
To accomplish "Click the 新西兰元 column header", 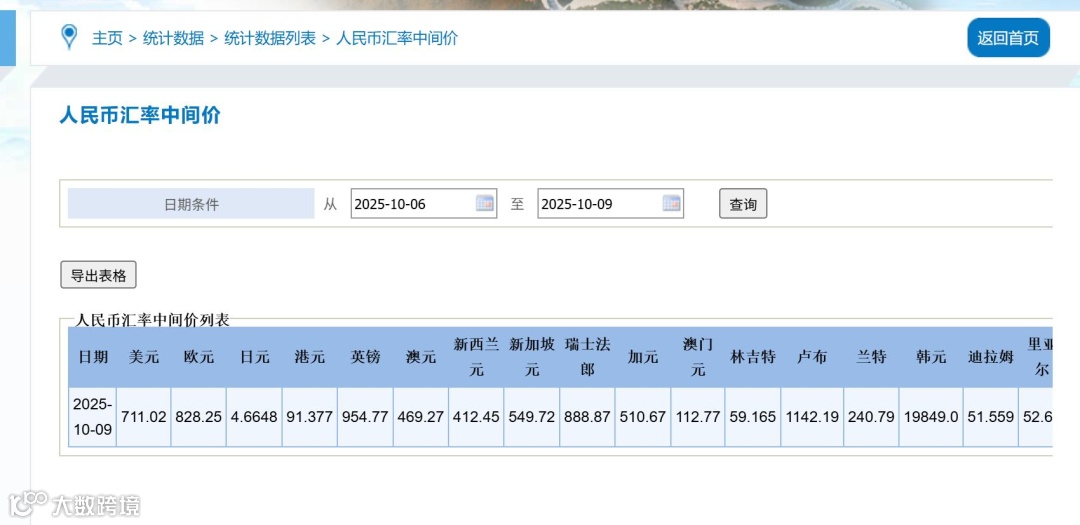I will (x=476, y=357).
